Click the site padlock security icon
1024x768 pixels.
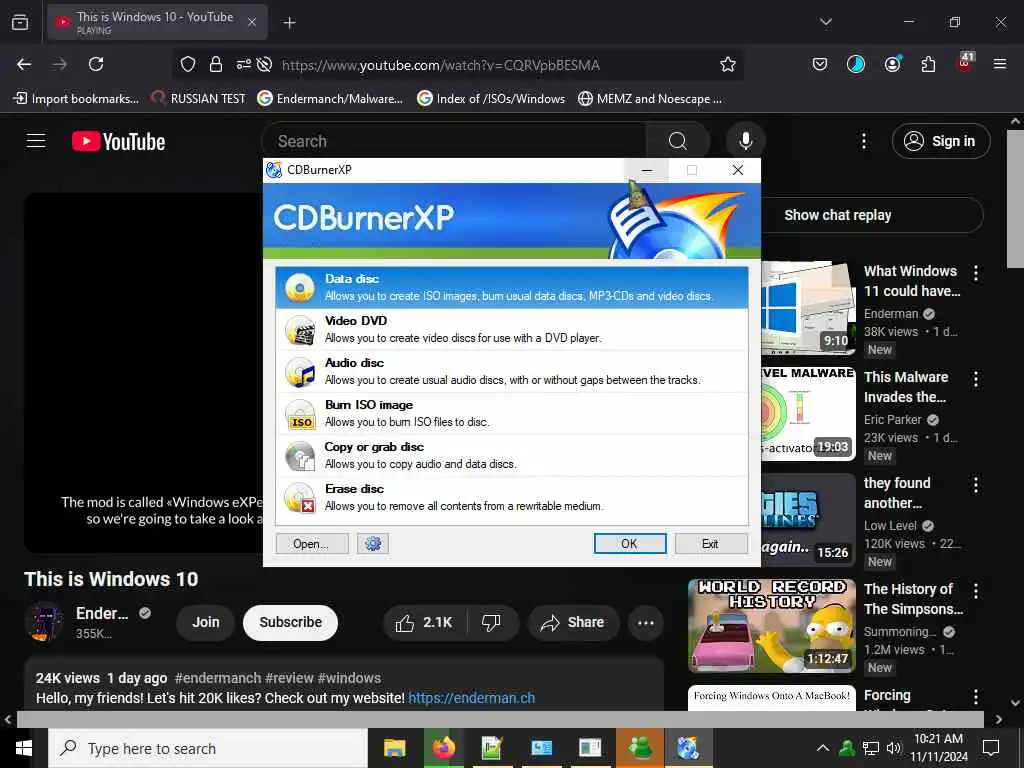[x=216, y=64]
